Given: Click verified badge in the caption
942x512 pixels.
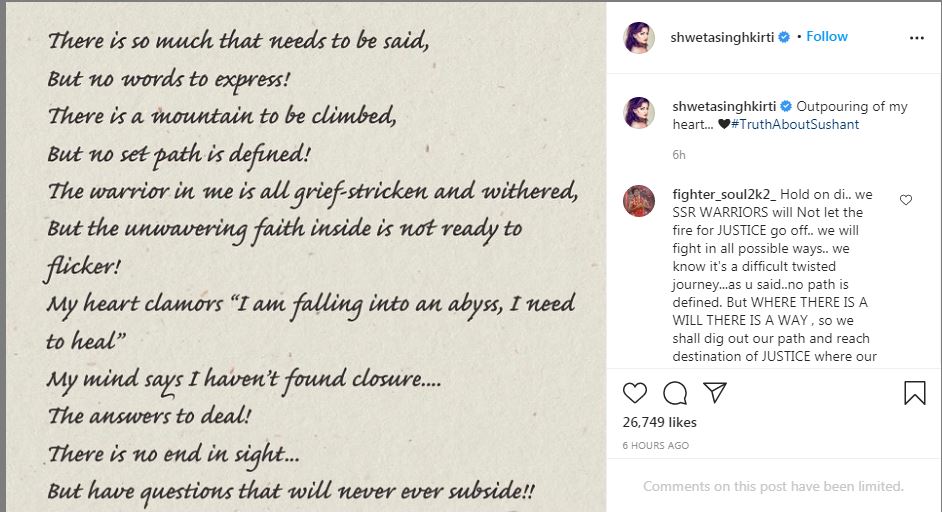Looking at the screenshot, I should tap(786, 106).
